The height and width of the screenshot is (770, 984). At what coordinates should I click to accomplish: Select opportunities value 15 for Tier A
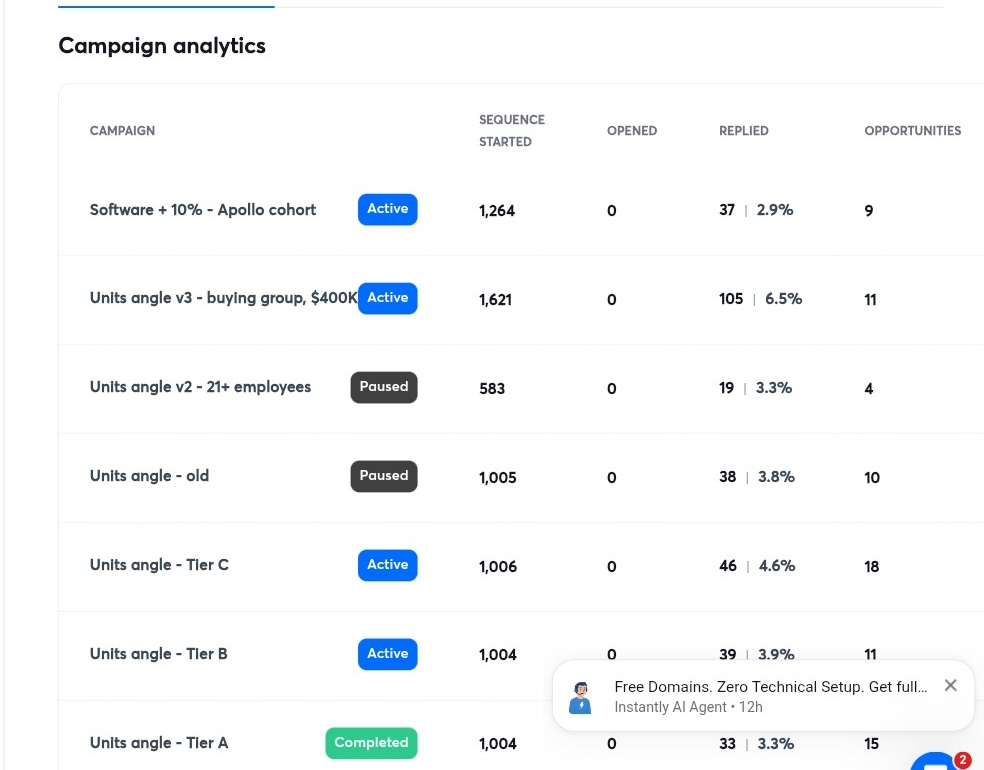point(872,744)
